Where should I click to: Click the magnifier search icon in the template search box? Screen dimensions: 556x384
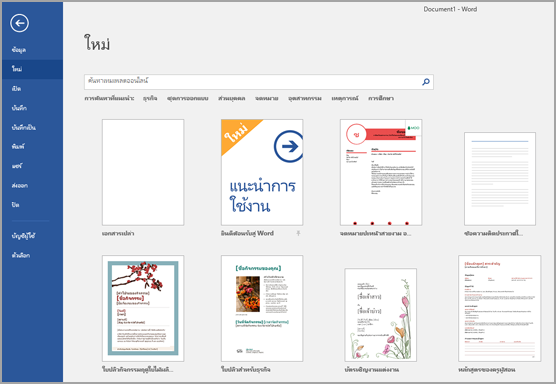tap(426, 82)
